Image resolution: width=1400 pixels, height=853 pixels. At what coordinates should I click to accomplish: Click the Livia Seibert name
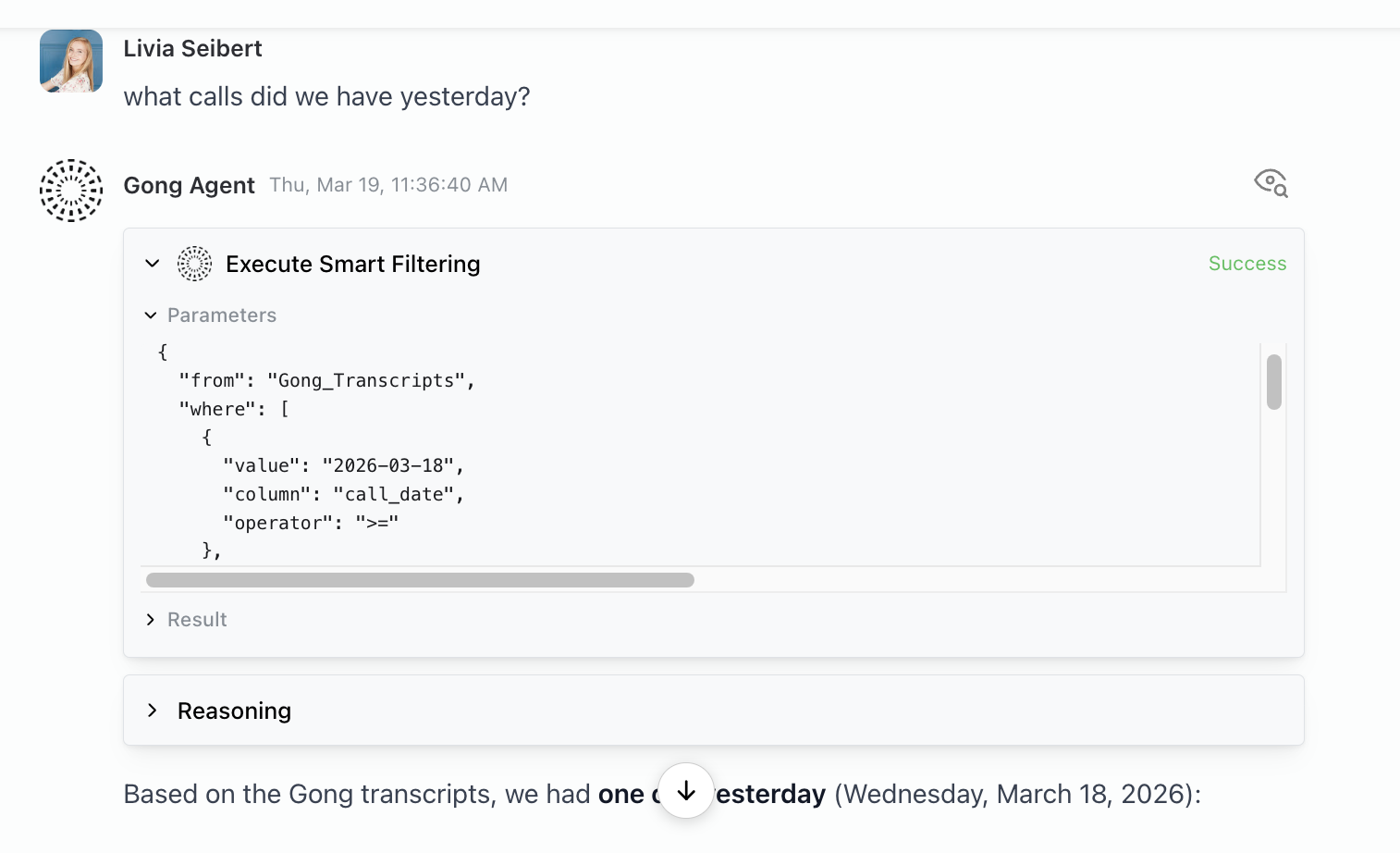(192, 48)
